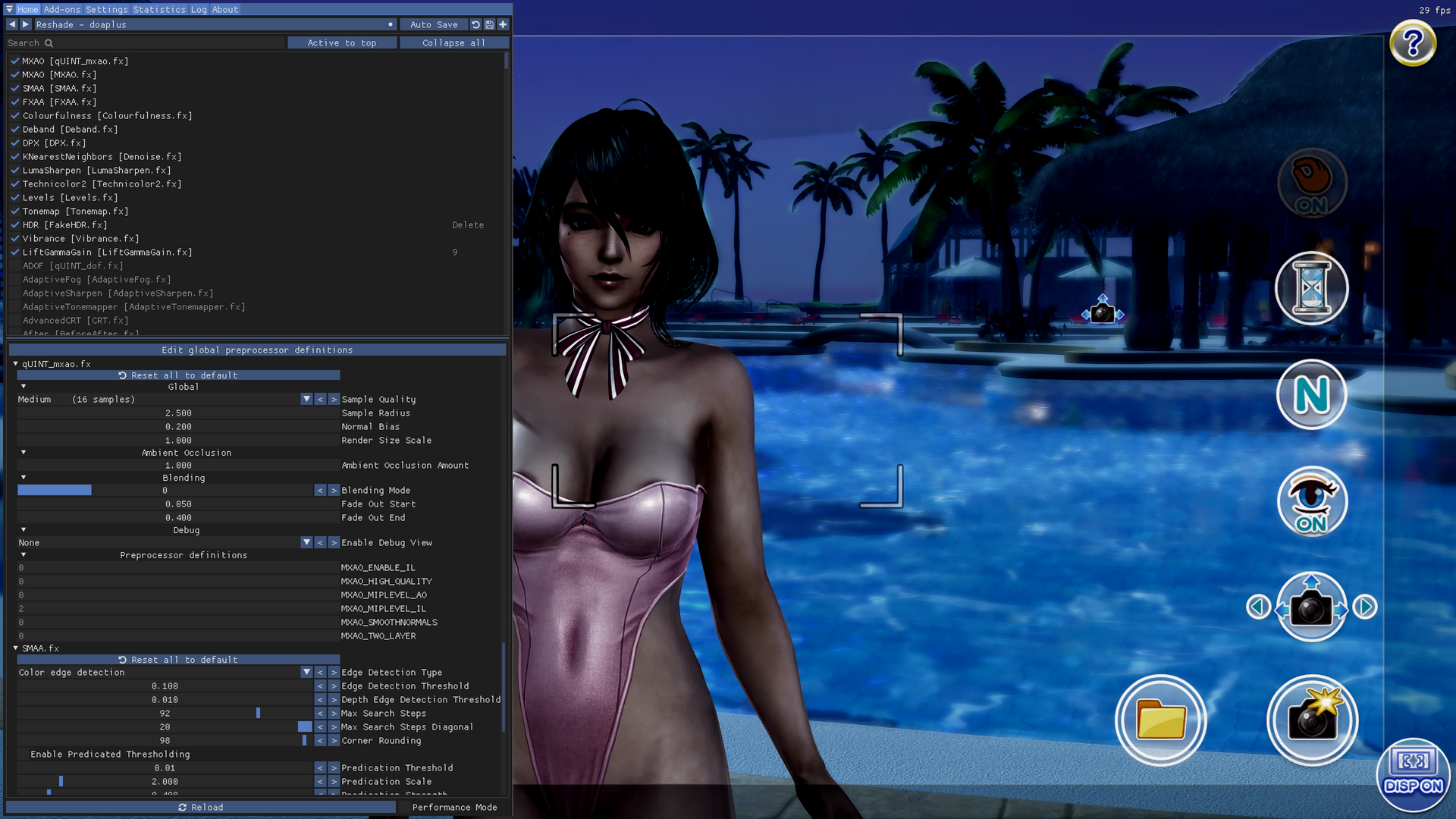Go to previous preset arrow

(12, 24)
